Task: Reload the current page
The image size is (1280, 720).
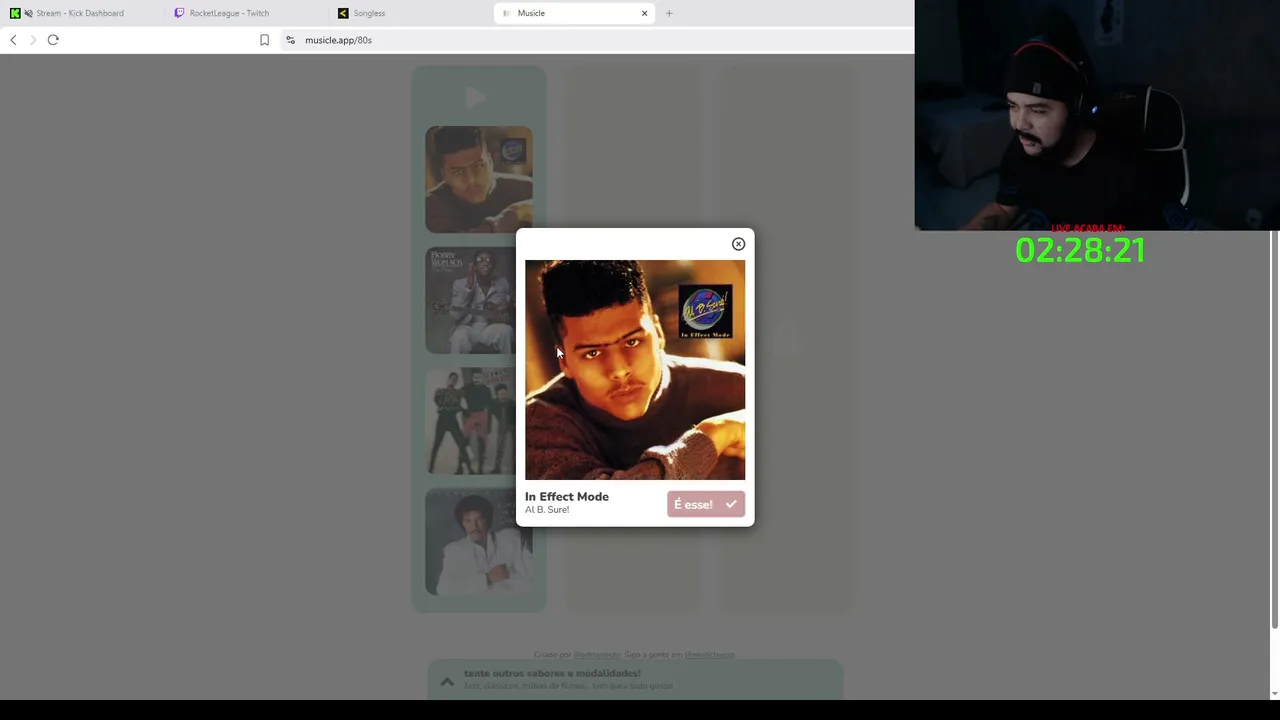Action: 53,40
